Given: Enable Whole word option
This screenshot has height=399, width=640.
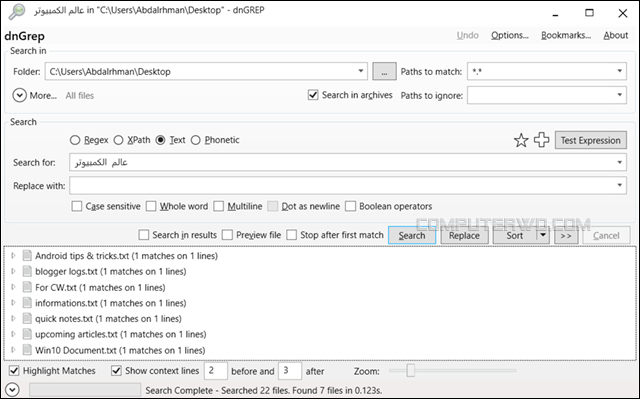Looking at the screenshot, I should point(151,206).
